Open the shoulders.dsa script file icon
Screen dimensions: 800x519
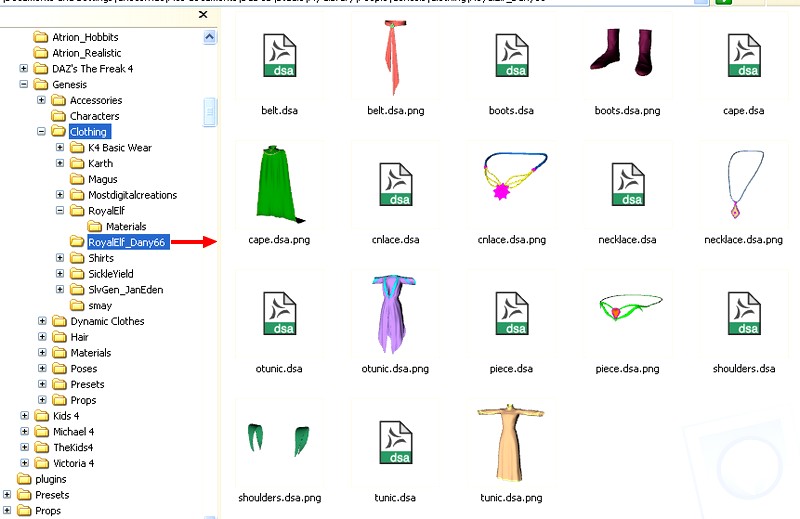point(744,313)
